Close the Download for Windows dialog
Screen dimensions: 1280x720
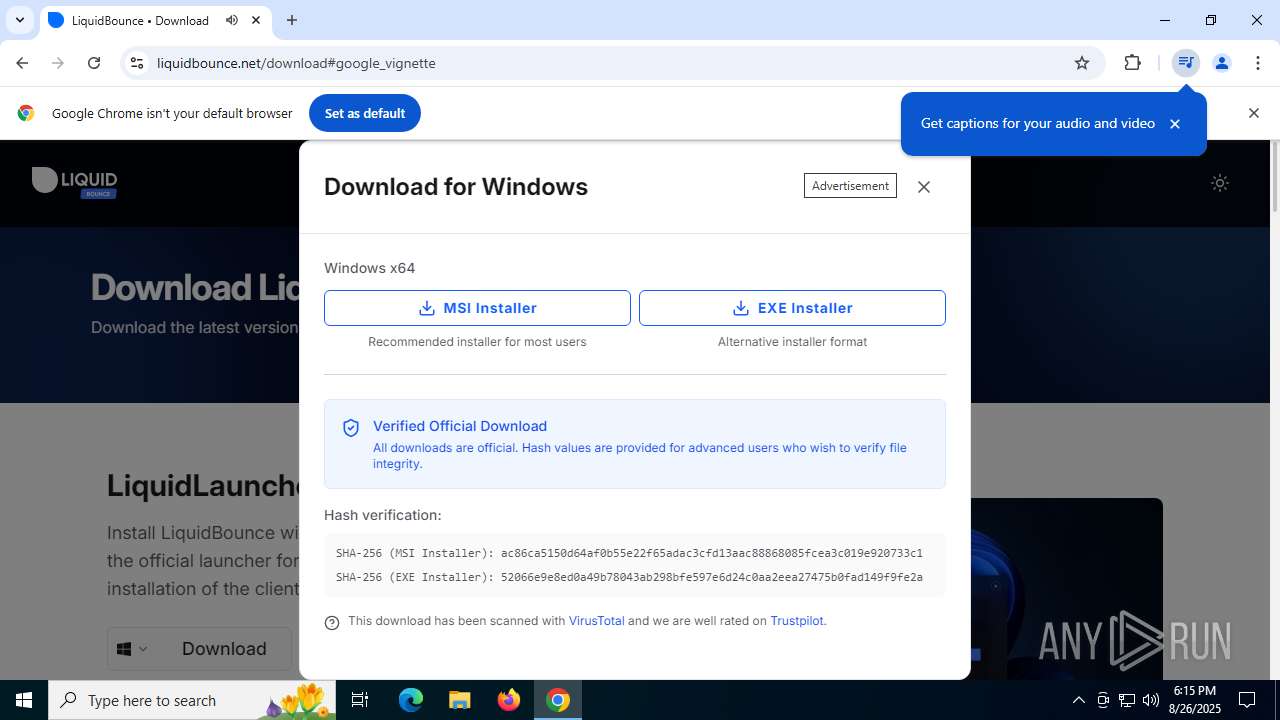tap(924, 187)
